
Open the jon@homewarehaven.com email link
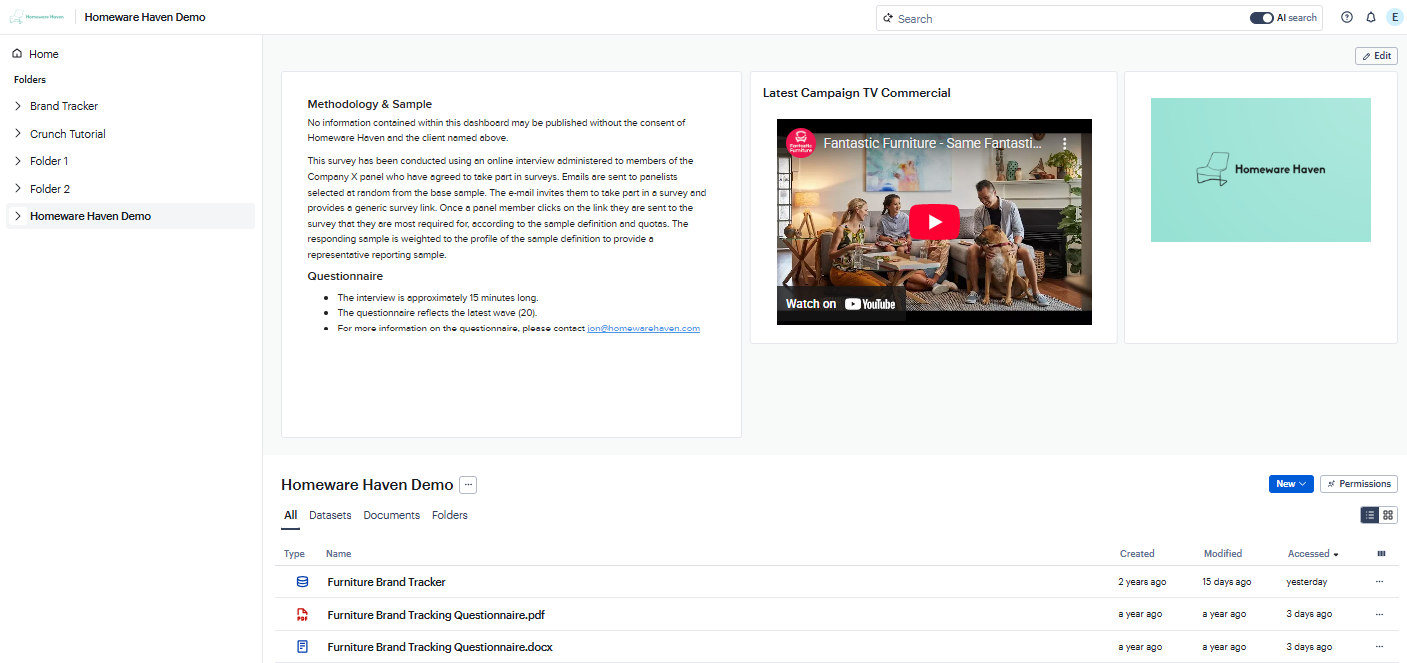[x=643, y=328]
